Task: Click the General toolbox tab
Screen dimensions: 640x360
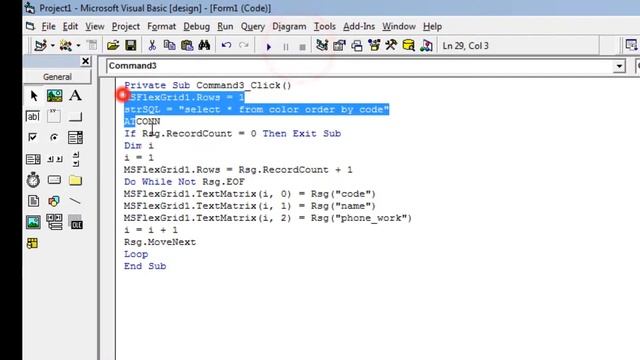Action: click(57, 77)
